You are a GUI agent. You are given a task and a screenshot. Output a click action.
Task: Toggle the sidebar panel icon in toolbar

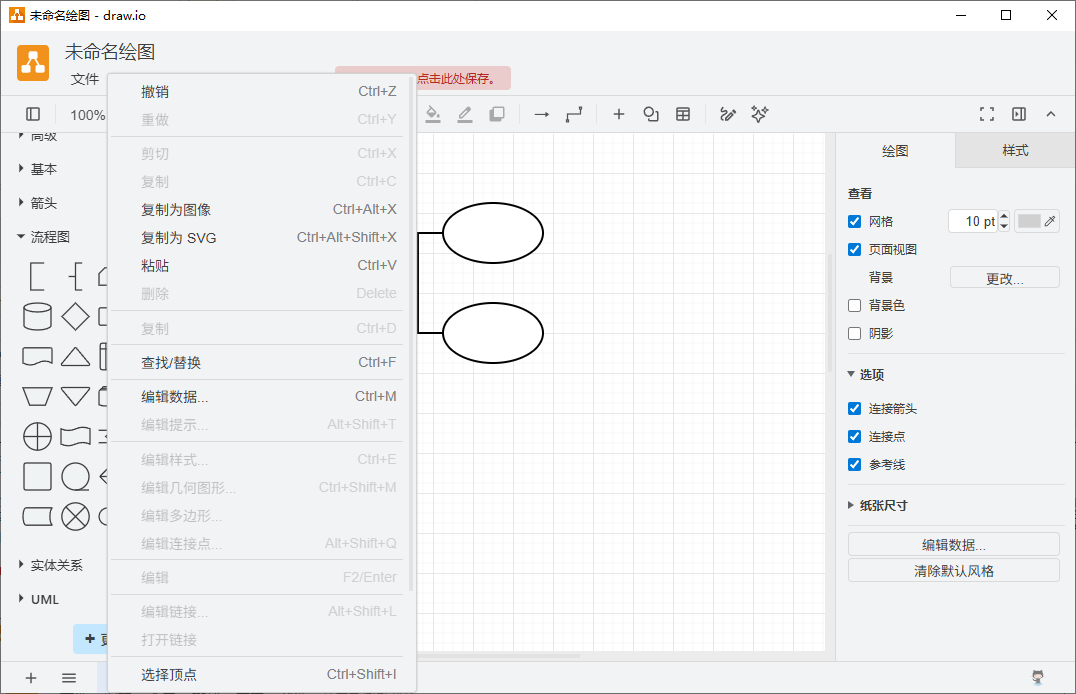pos(33,114)
